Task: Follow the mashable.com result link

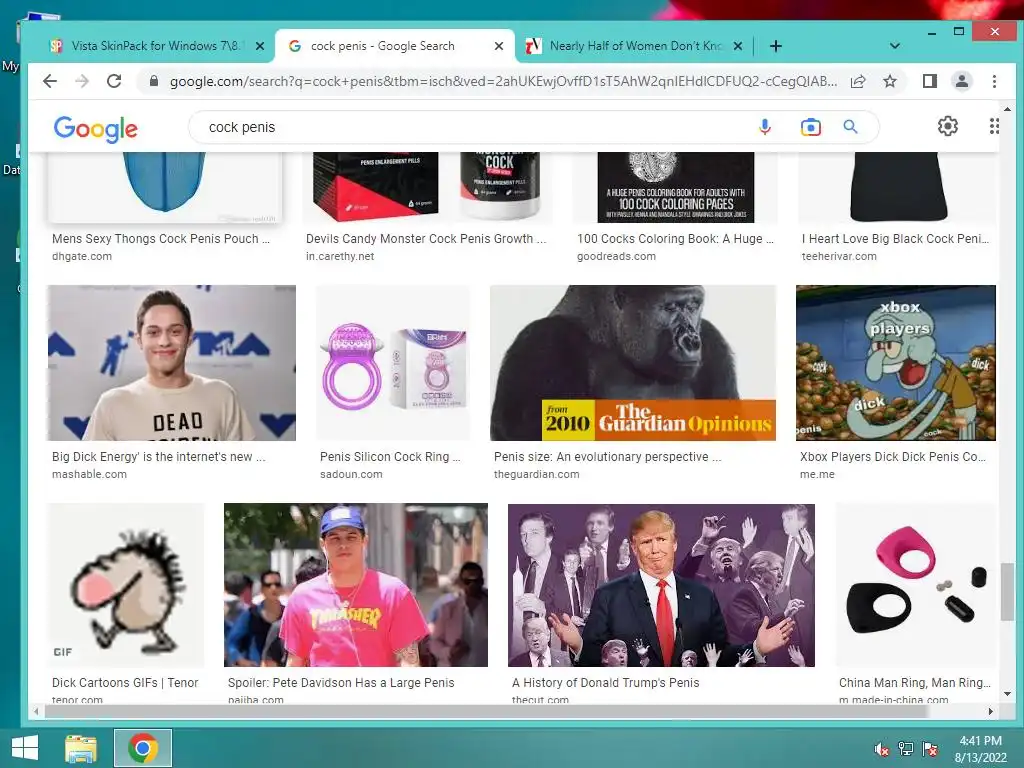Action: [x=89, y=474]
